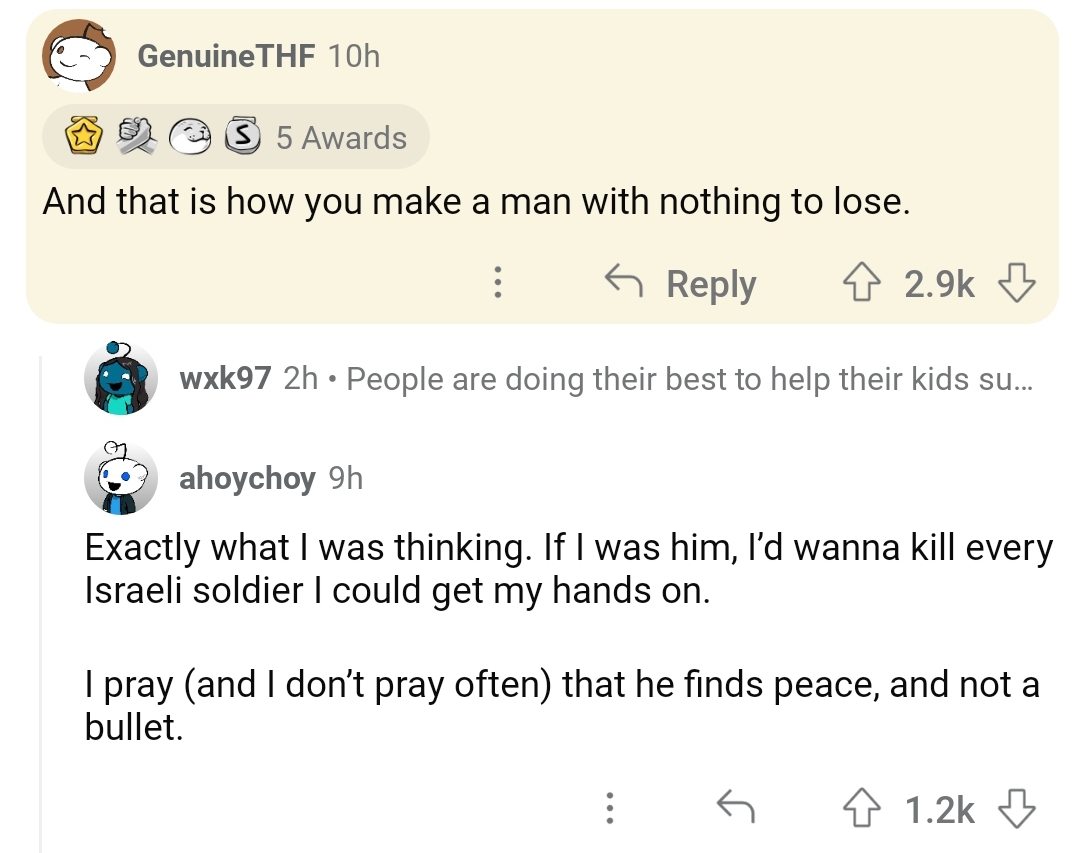Screen dimensions: 1080x853
Task: Downvote GenuineTHF's comment
Action: [x=1017, y=285]
